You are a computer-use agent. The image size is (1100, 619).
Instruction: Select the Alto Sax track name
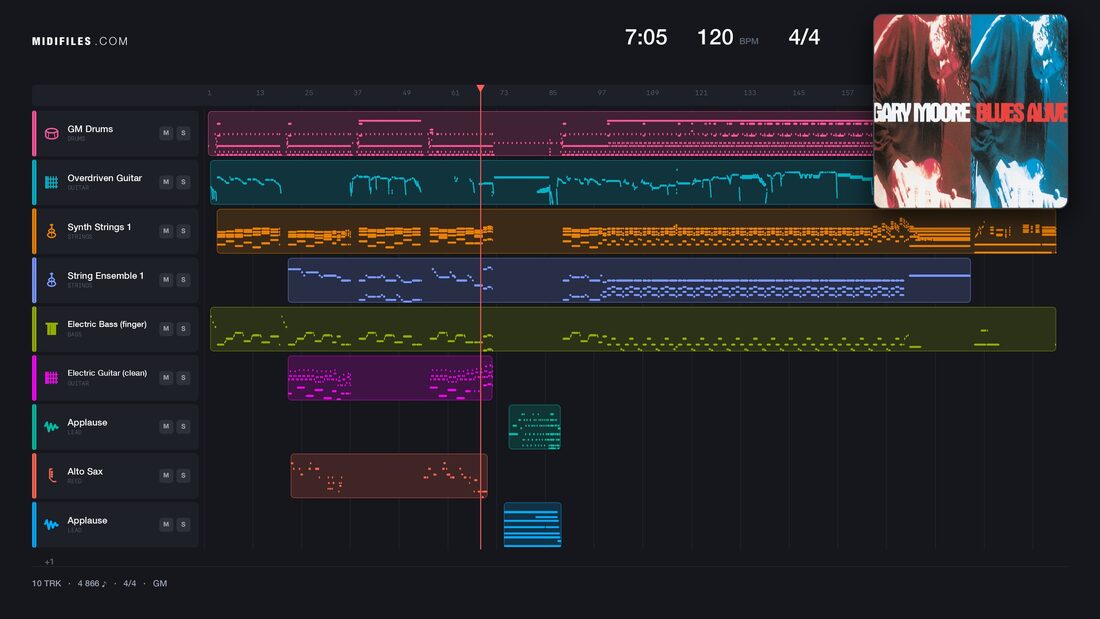[x=85, y=472]
